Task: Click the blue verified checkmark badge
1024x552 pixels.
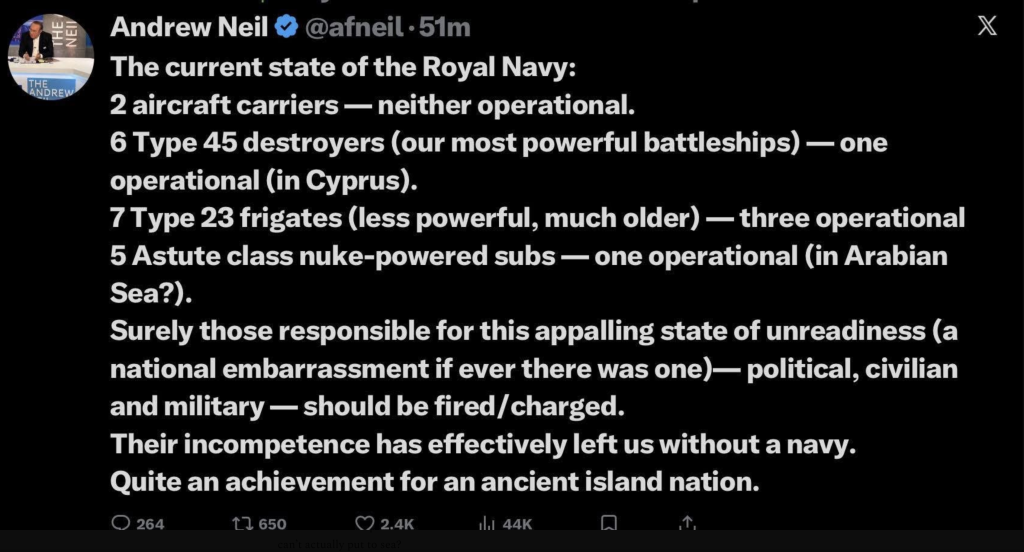Action: (x=285, y=27)
